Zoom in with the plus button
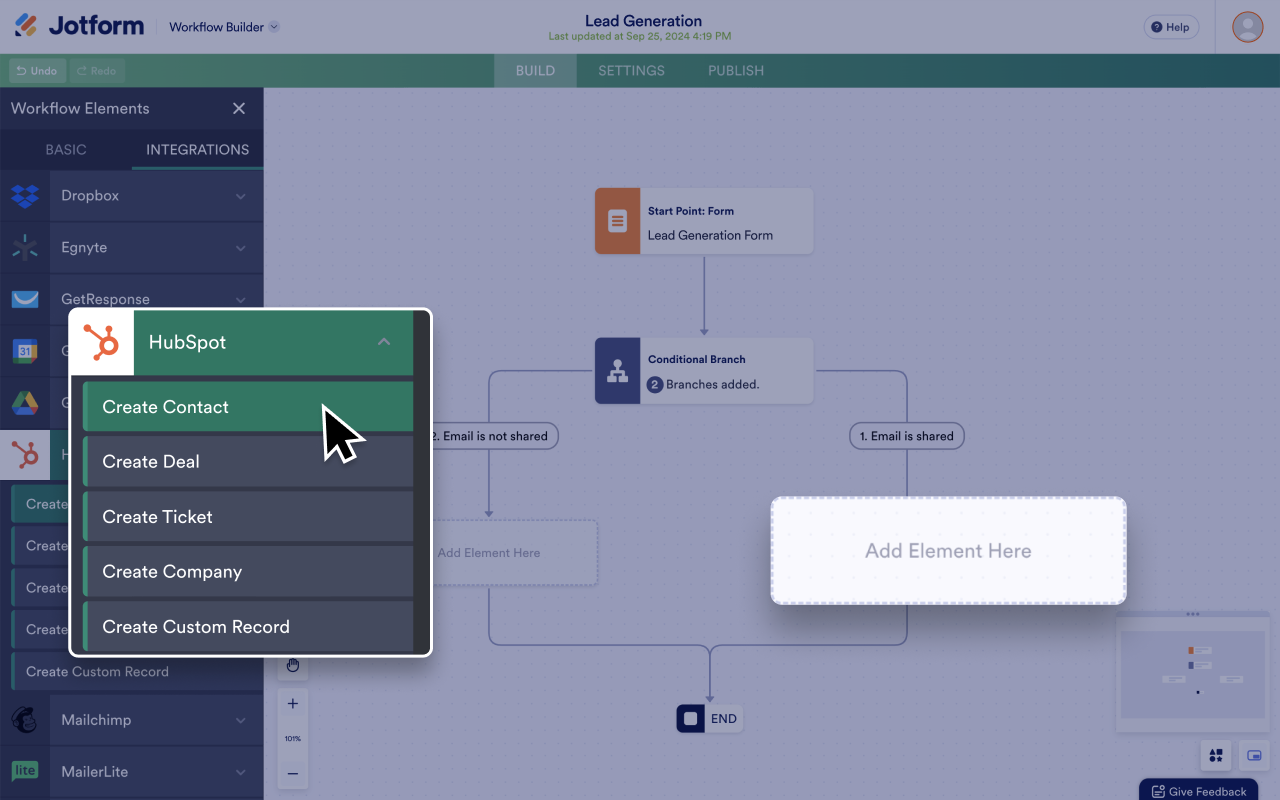 point(293,704)
